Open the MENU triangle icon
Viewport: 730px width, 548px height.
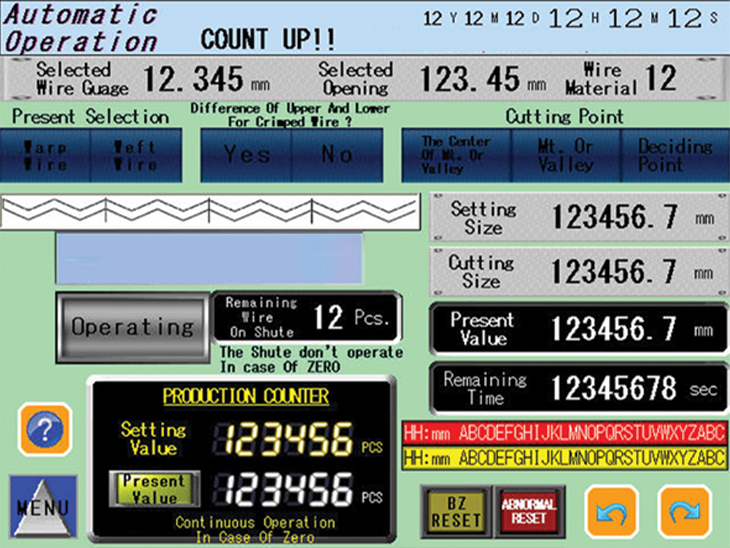click(x=43, y=507)
